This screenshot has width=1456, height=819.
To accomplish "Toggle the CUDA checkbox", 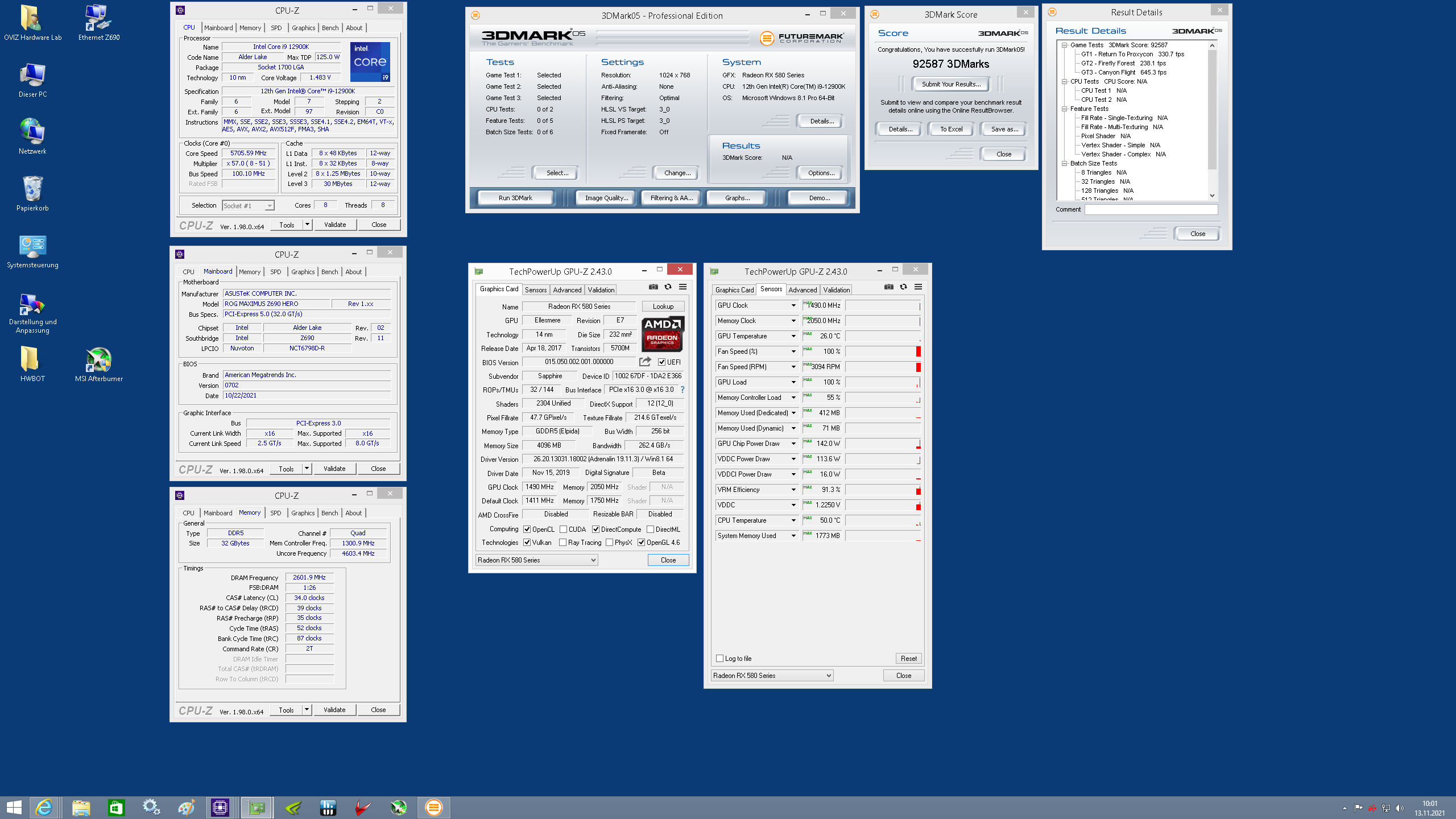I will [563, 530].
